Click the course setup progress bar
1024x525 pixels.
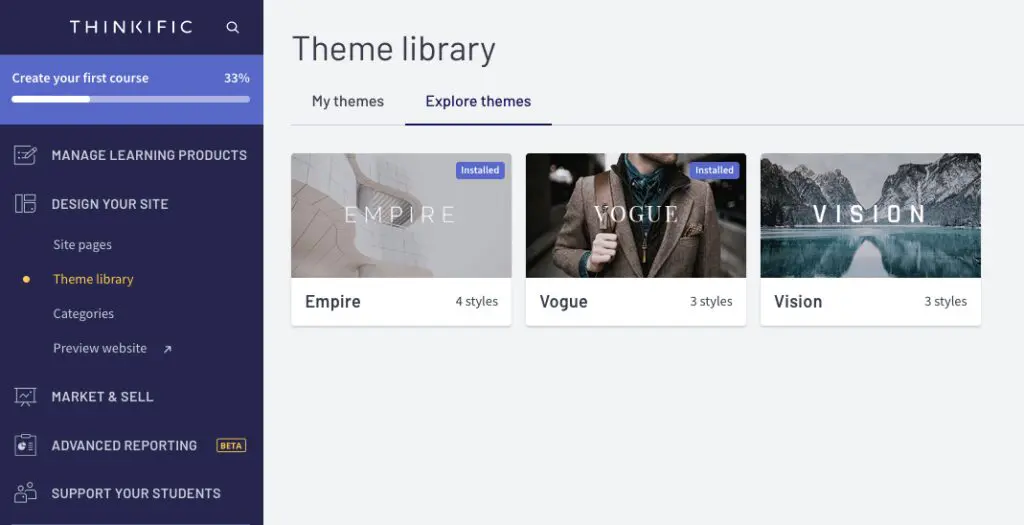coord(131,99)
